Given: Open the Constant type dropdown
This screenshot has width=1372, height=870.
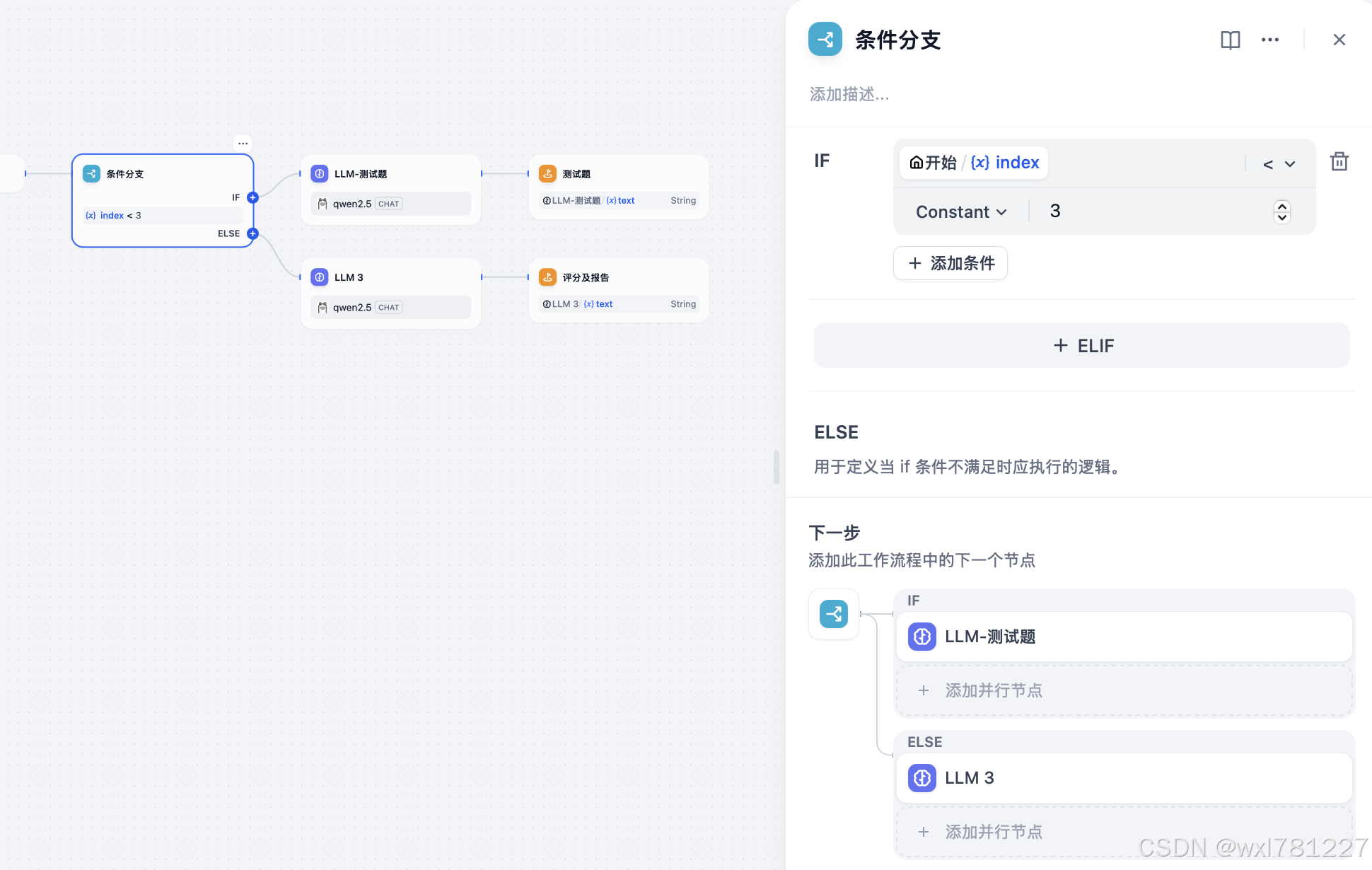Looking at the screenshot, I should 961,211.
